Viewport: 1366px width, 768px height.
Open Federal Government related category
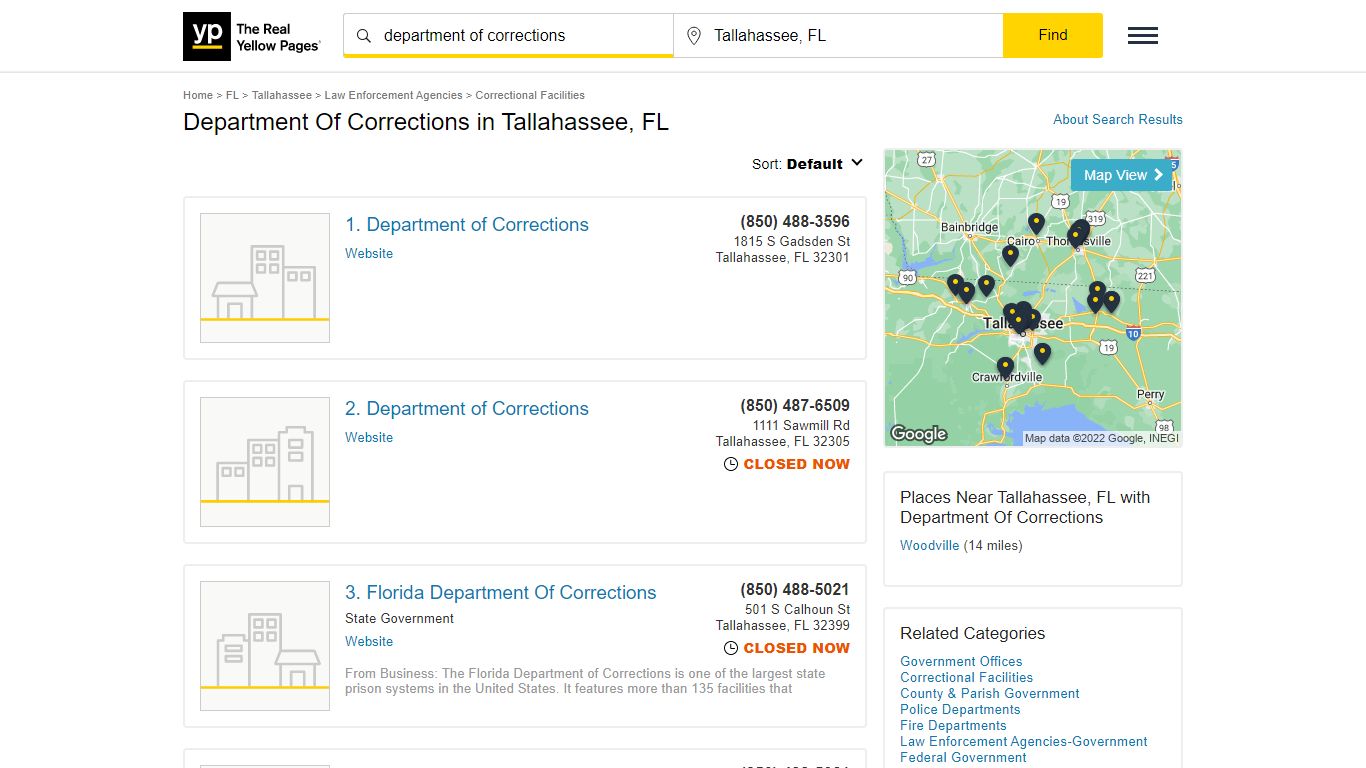coord(963,758)
